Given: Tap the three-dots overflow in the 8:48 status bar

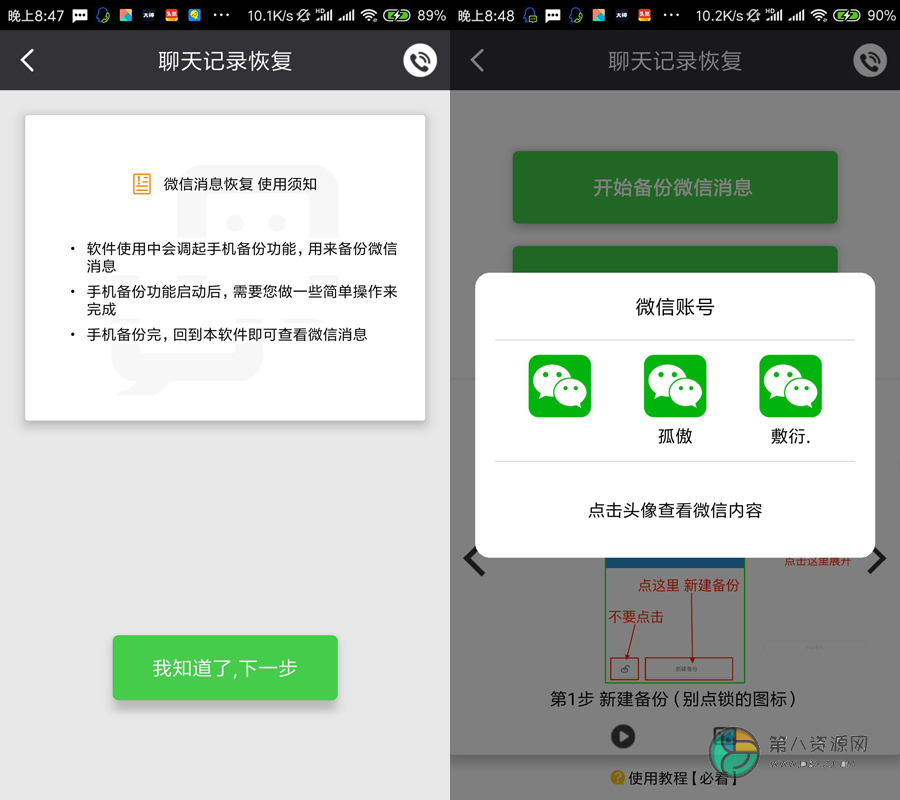Looking at the screenshot, I should [x=671, y=15].
